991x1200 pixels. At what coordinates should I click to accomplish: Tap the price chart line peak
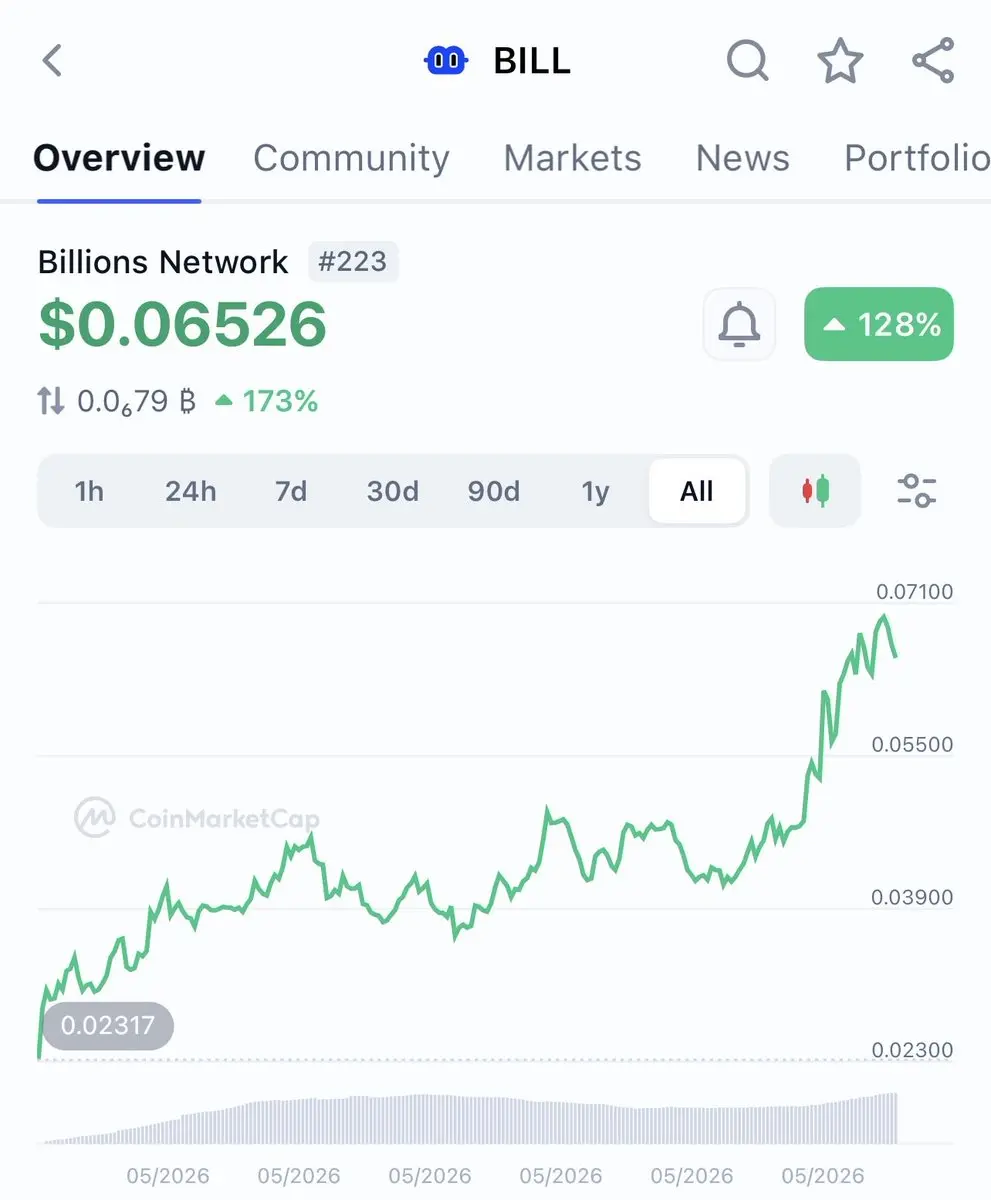coord(882,617)
